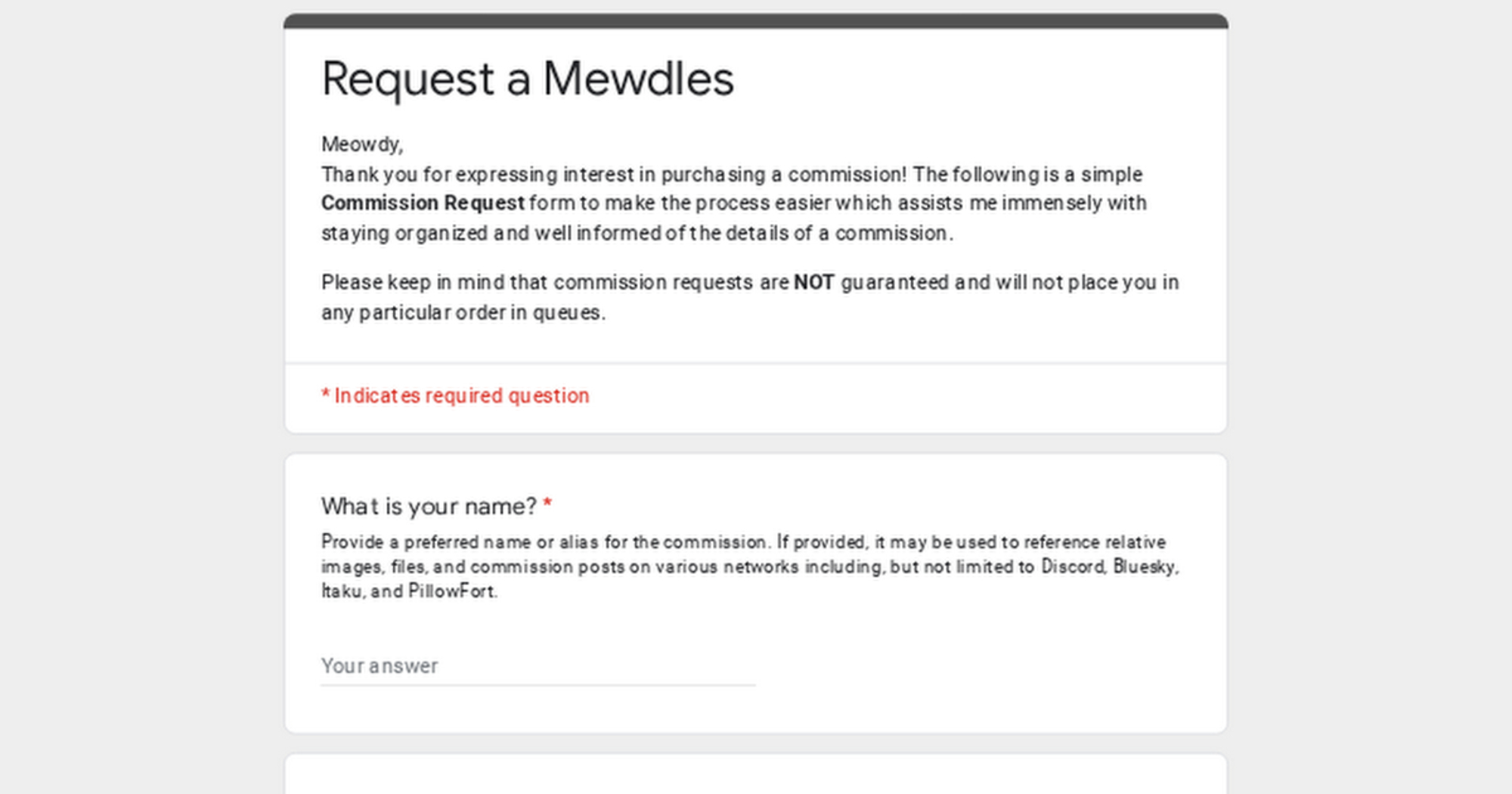The width and height of the screenshot is (1512, 794).
Task: Click the red asterisk beside the name question
Action: click(548, 504)
